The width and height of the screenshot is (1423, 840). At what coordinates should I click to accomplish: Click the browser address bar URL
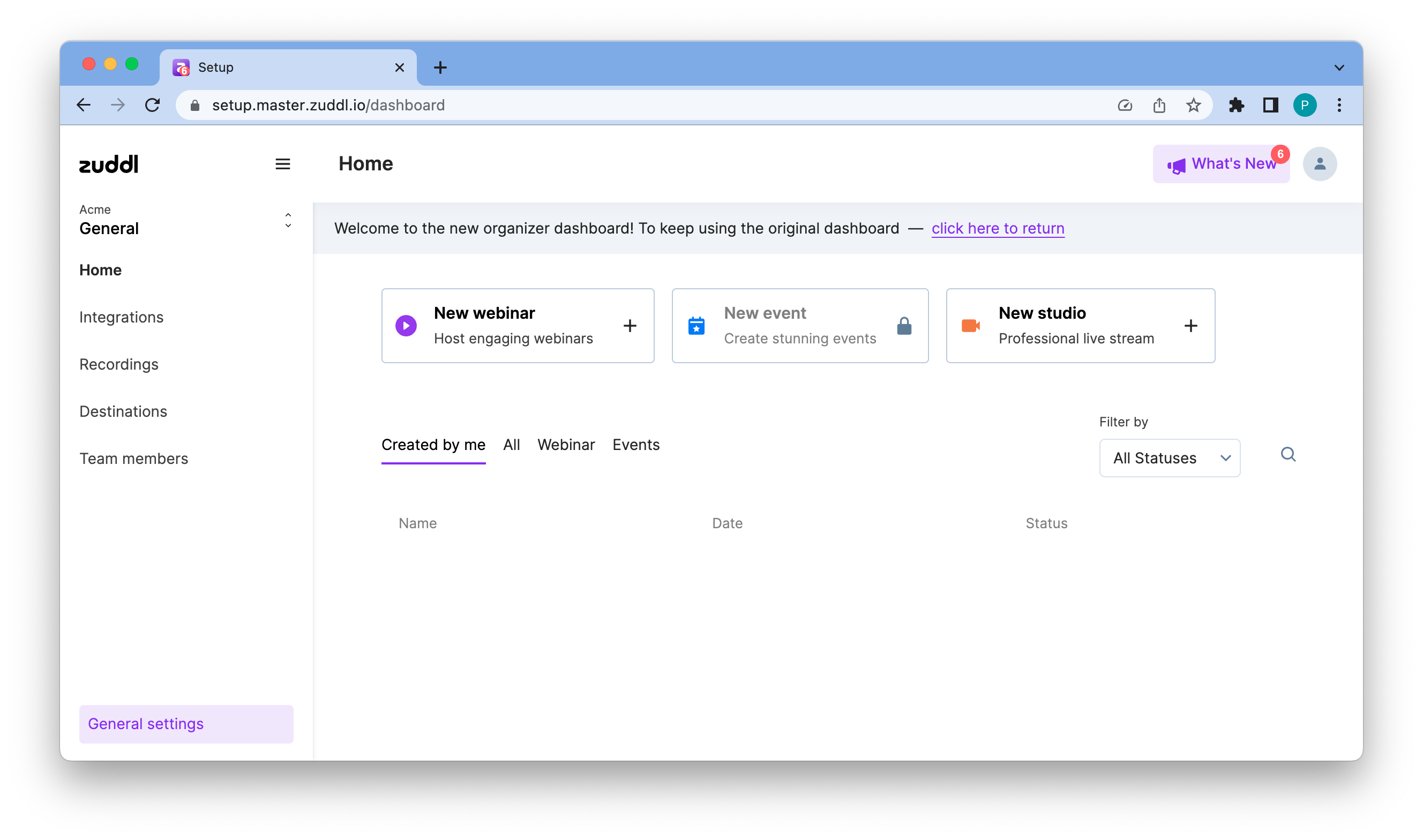point(328,106)
